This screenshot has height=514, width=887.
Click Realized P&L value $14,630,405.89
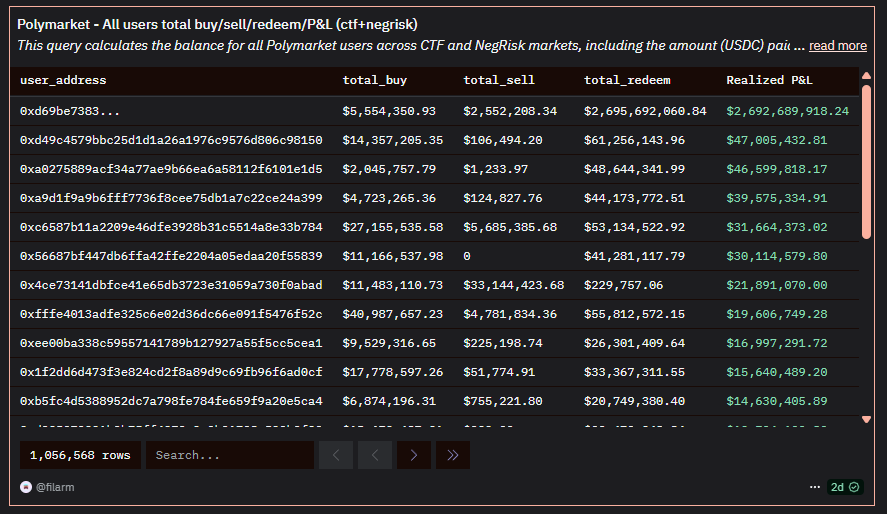tap(777, 401)
